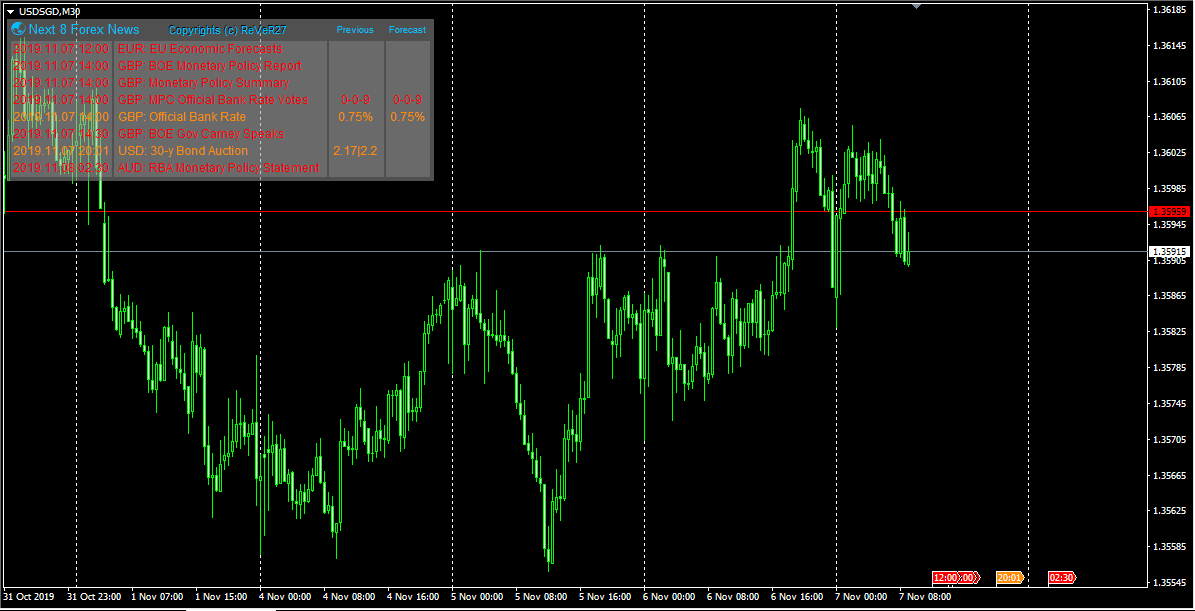
Task: Click the Next 8 Forex News heading
Action: click(x=84, y=30)
